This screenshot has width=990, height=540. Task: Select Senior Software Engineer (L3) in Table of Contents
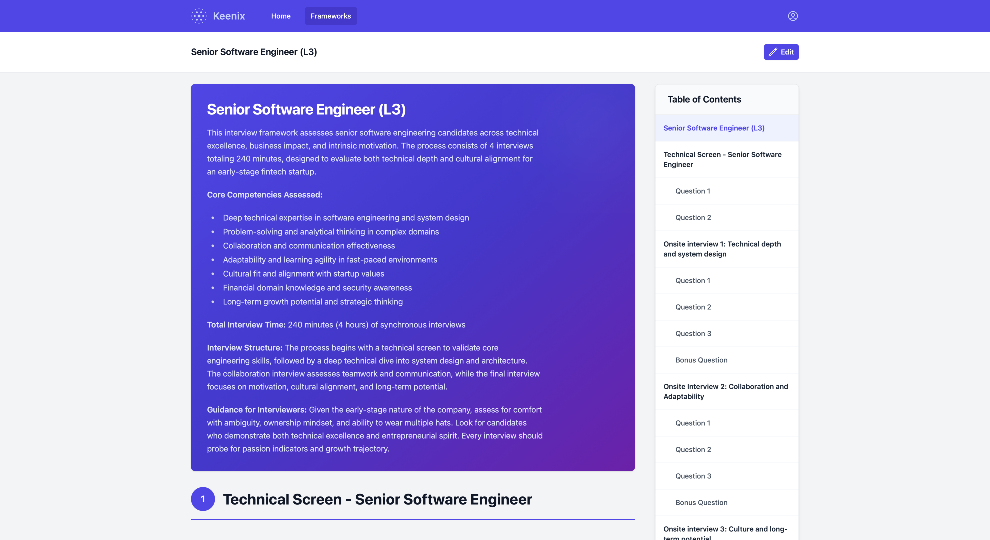(714, 128)
